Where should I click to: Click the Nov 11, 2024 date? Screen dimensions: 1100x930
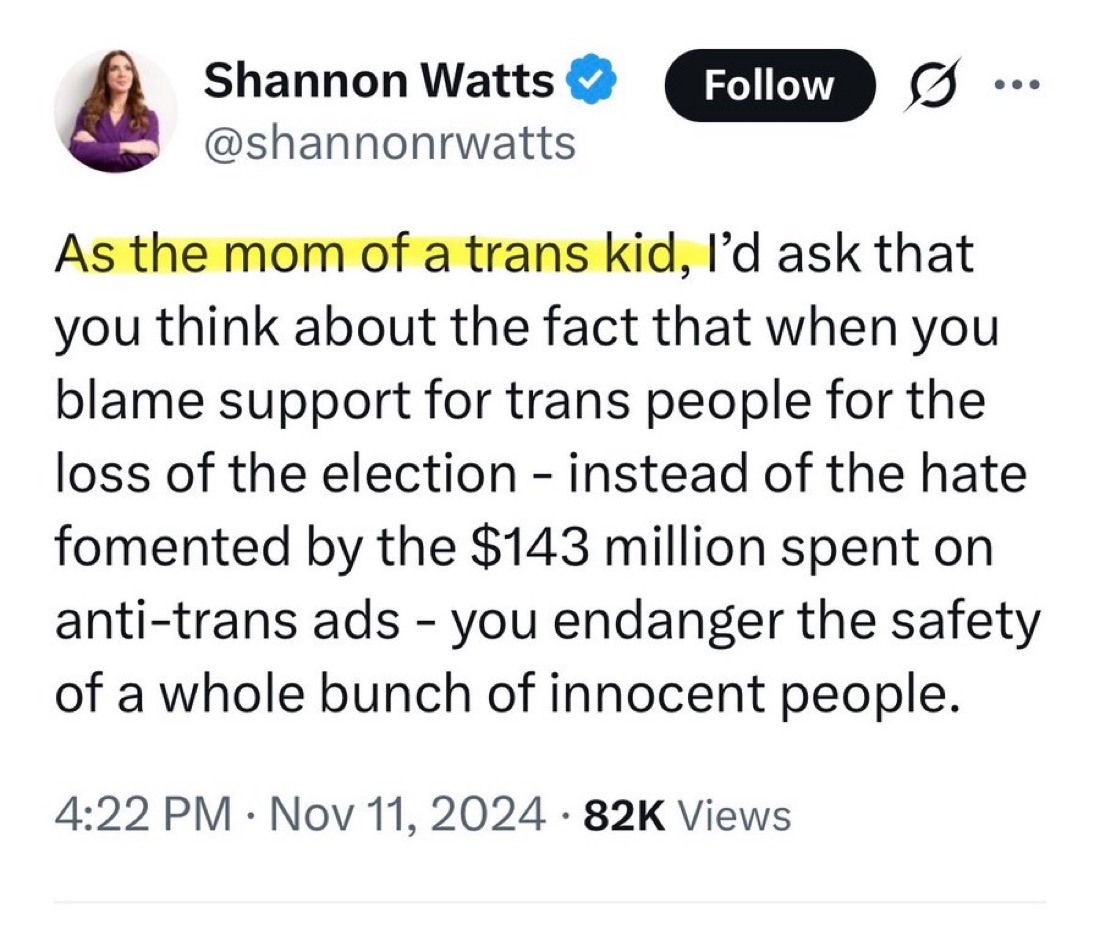407,815
